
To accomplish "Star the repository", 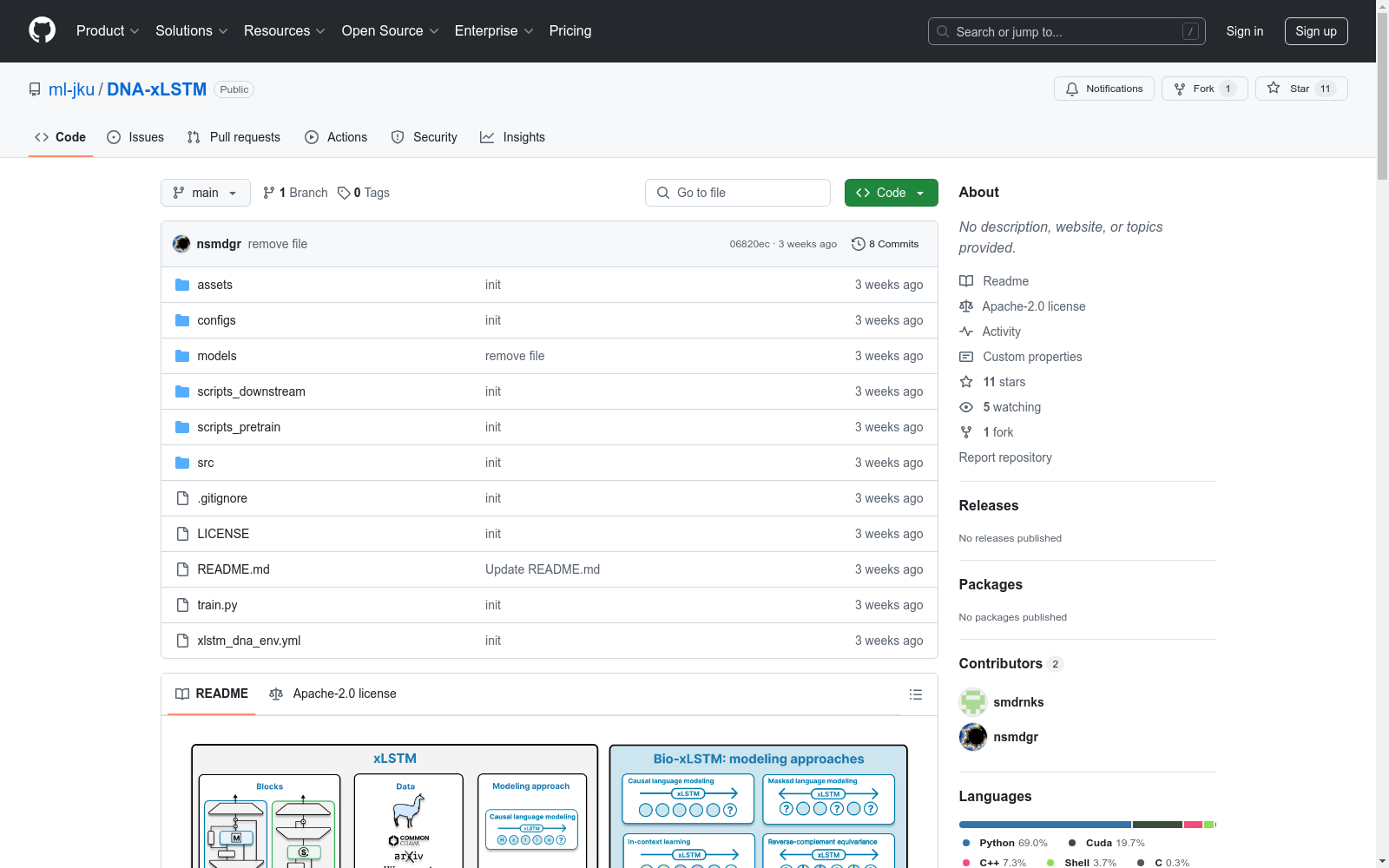I will point(1301,89).
